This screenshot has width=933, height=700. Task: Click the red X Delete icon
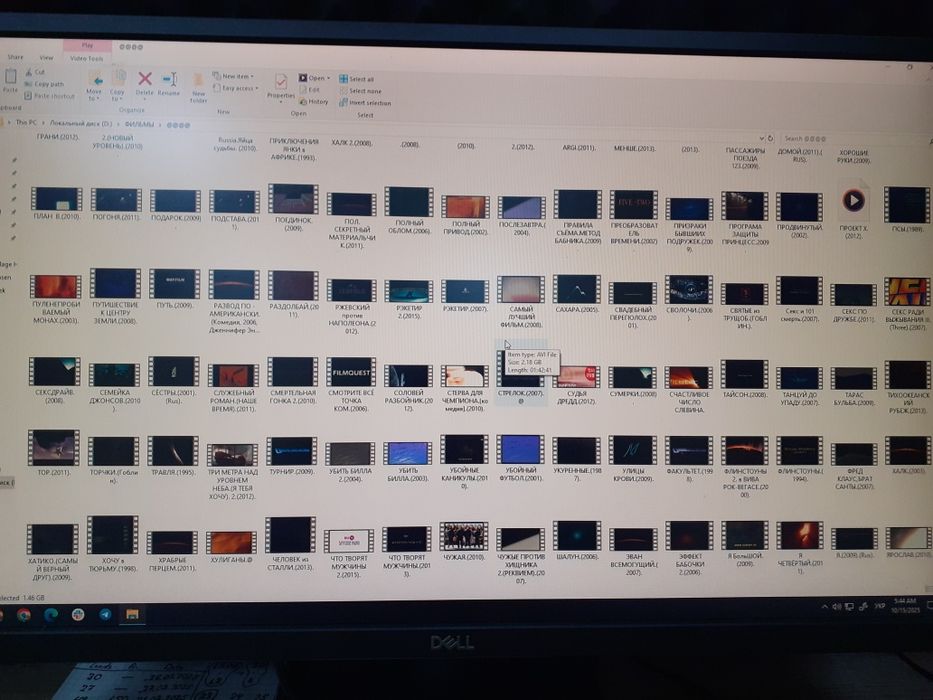click(x=145, y=79)
